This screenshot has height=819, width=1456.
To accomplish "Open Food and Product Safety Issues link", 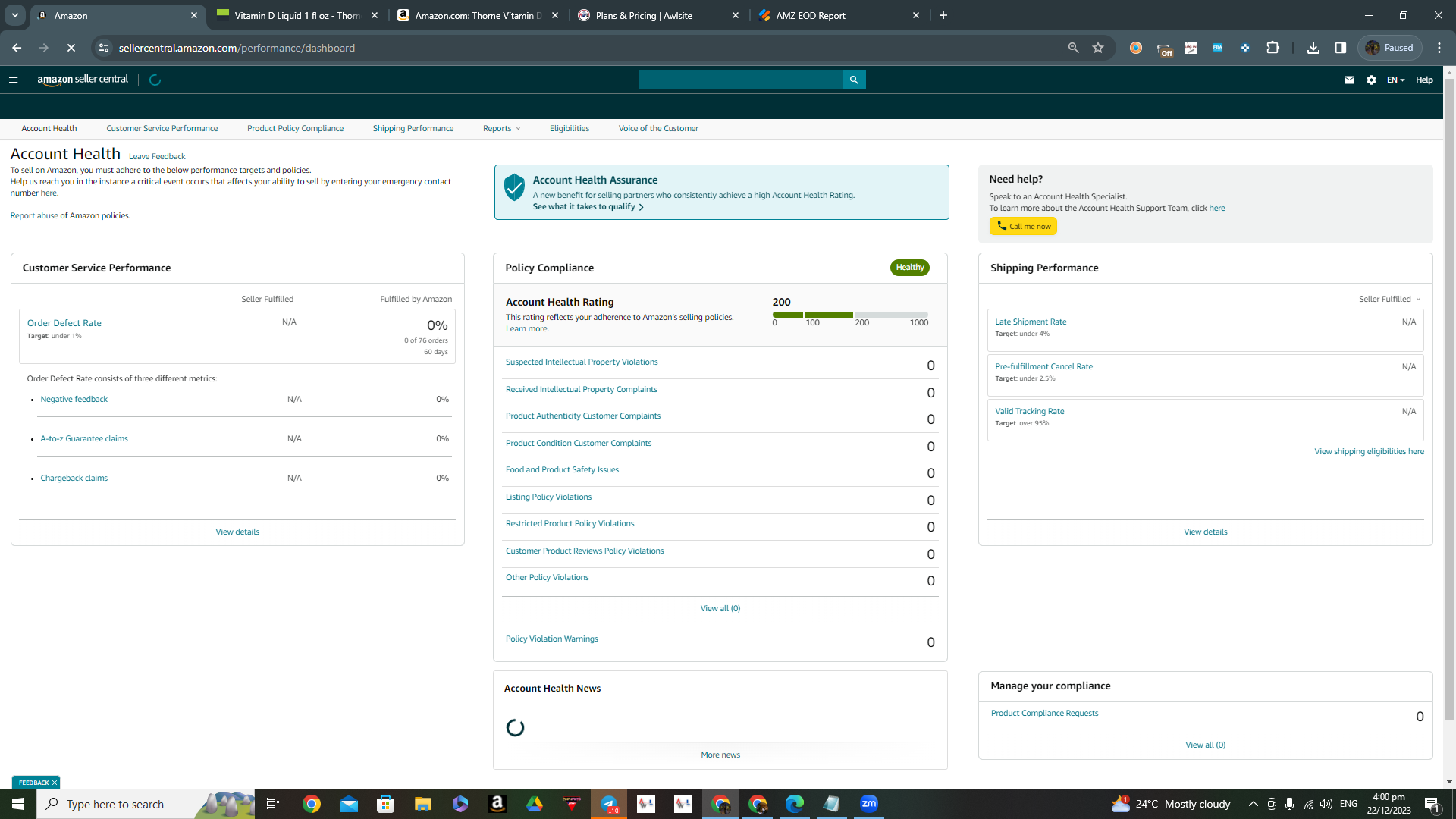I will [562, 469].
